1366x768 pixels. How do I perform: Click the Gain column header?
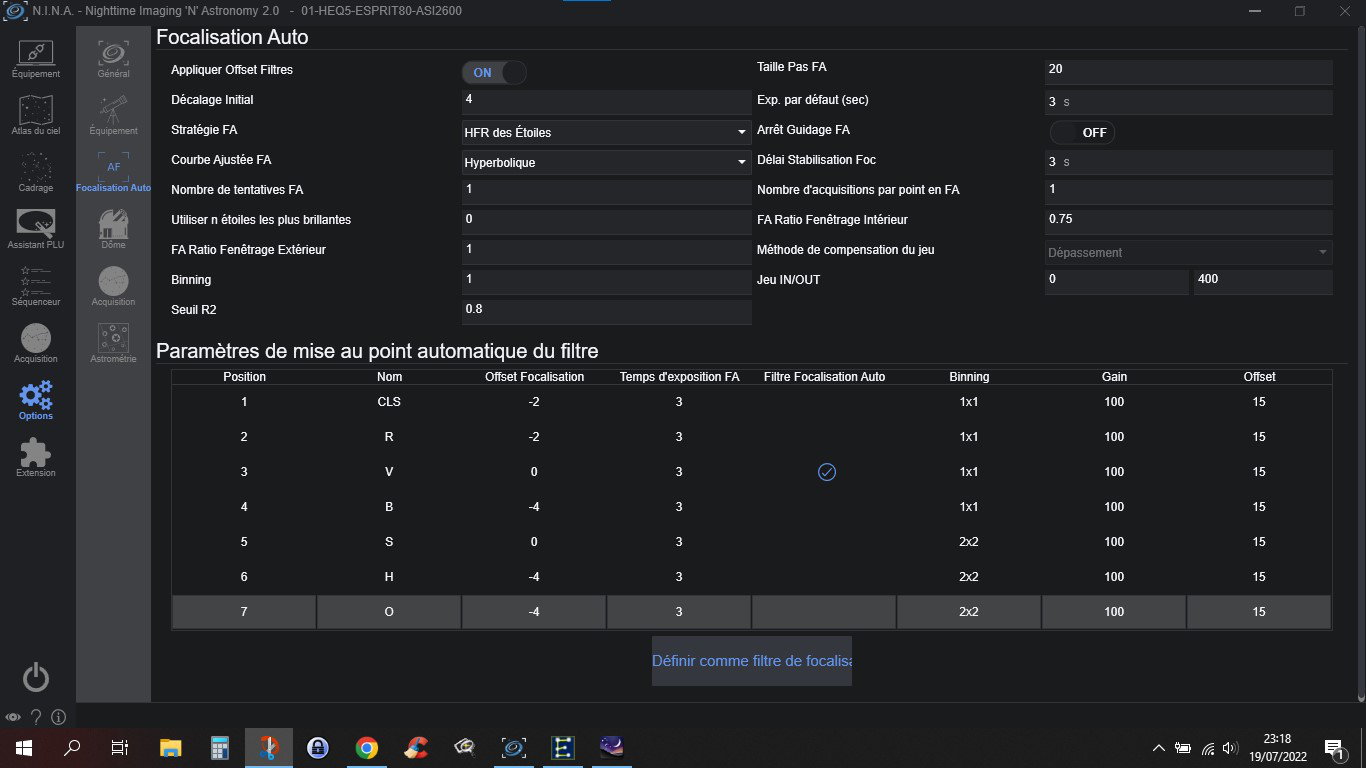tap(1114, 377)
